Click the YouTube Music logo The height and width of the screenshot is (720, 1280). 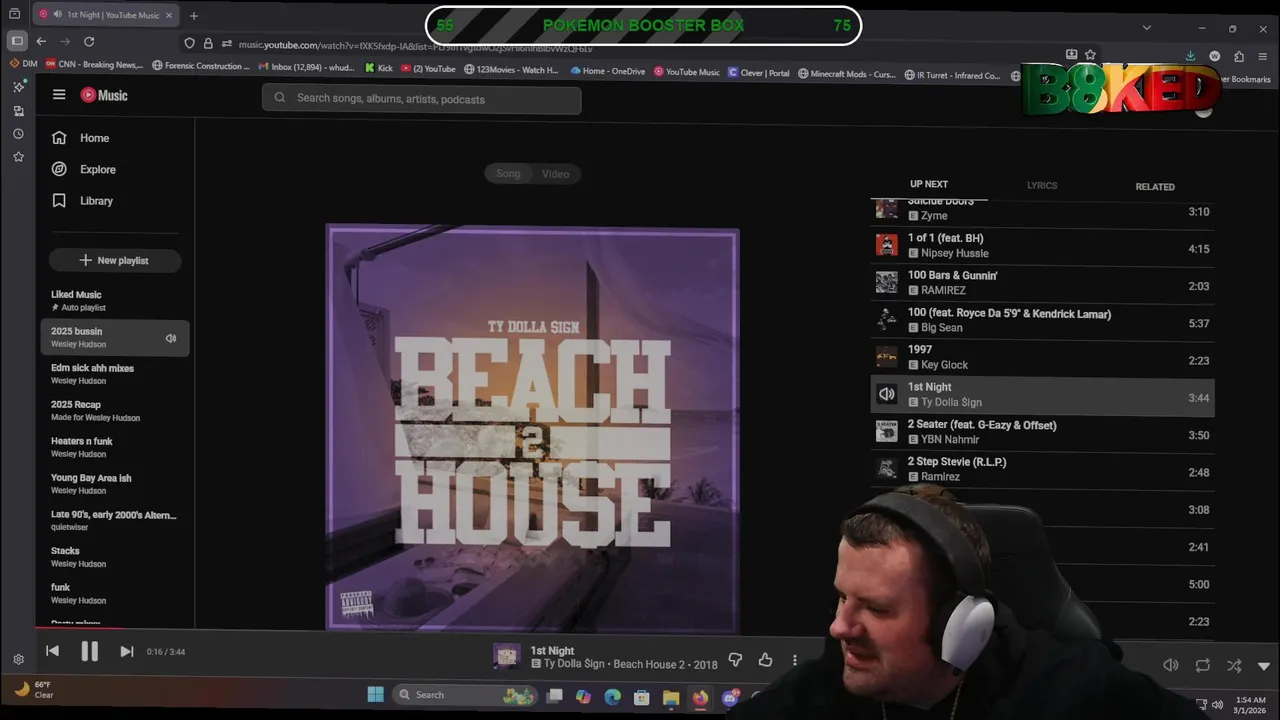104,95
